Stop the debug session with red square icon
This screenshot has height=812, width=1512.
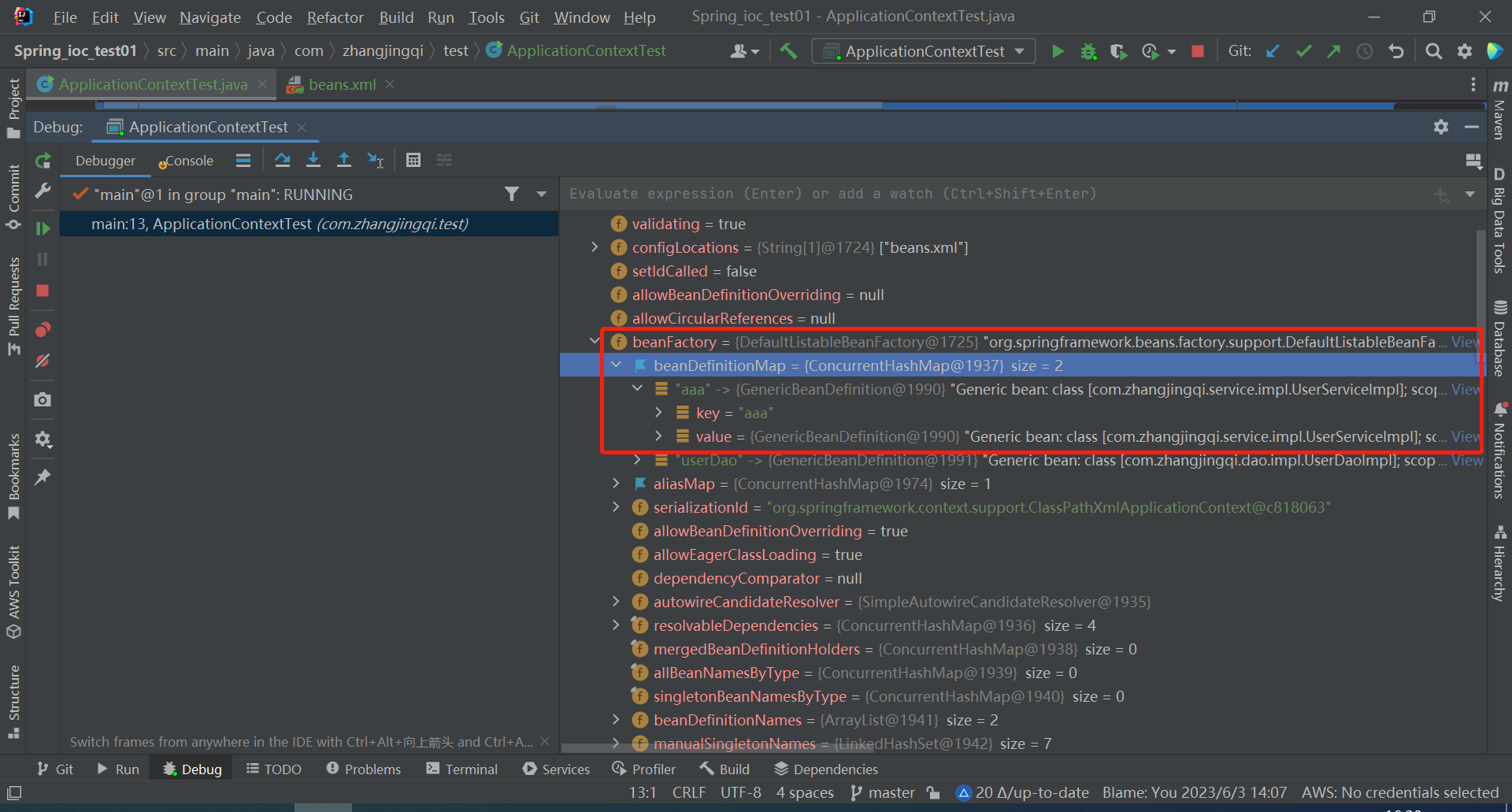pos(43,291)
